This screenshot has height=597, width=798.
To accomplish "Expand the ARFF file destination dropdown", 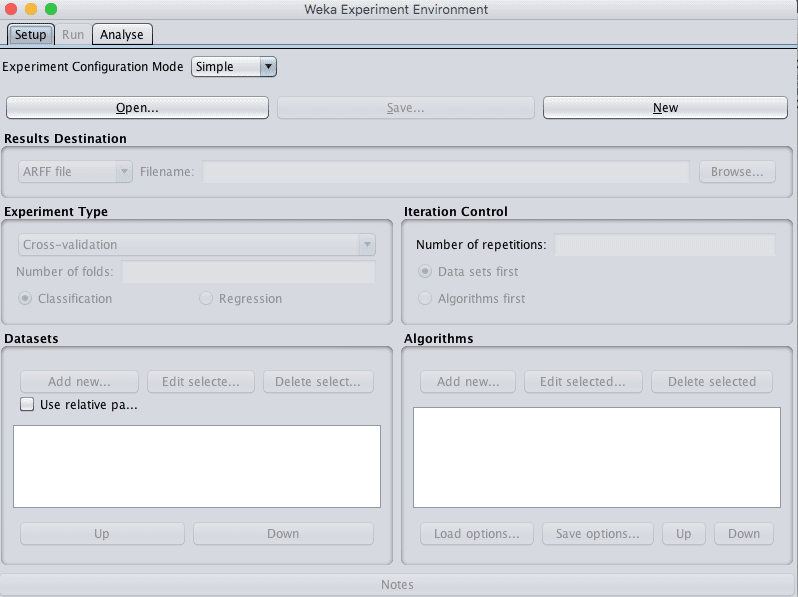I will (x=75, y=172).
